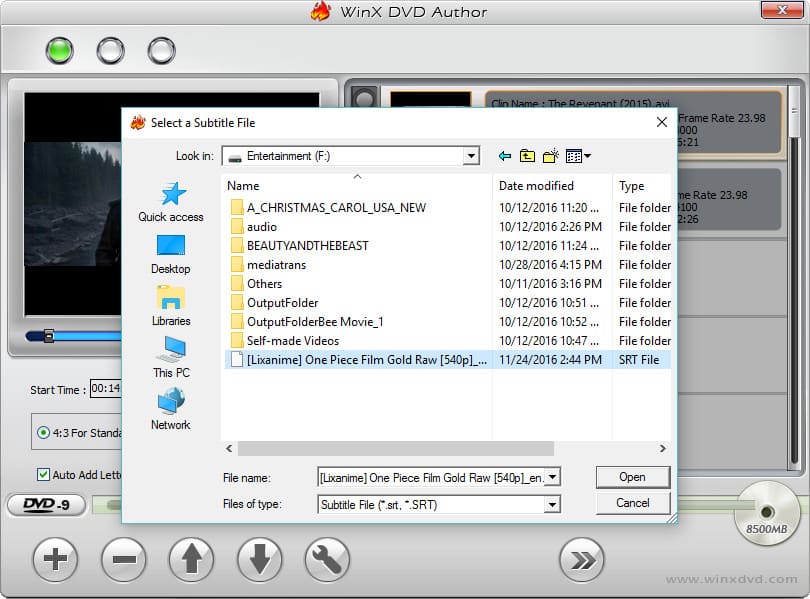The width and height of the screenshot is (810, 599).
Task: Proceed with the double-arrow next button
Action: point(582,560)
